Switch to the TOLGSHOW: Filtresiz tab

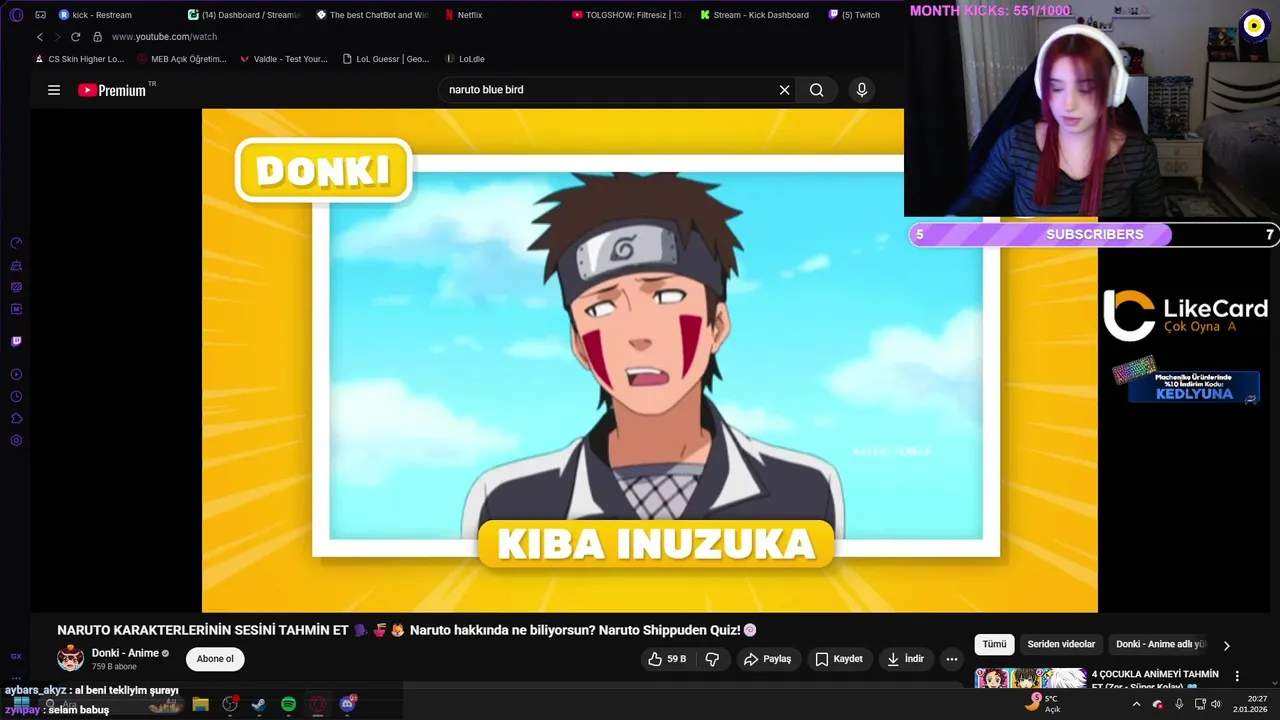[628, 15]
